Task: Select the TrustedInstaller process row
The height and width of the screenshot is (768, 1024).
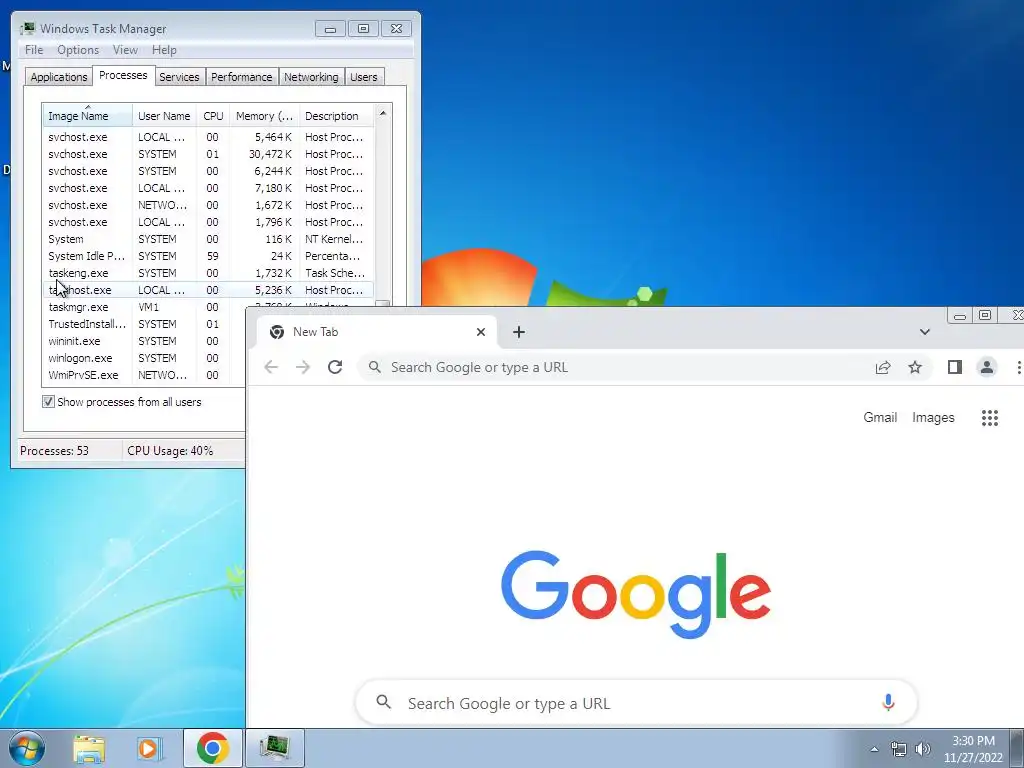Action: [144, 324]
